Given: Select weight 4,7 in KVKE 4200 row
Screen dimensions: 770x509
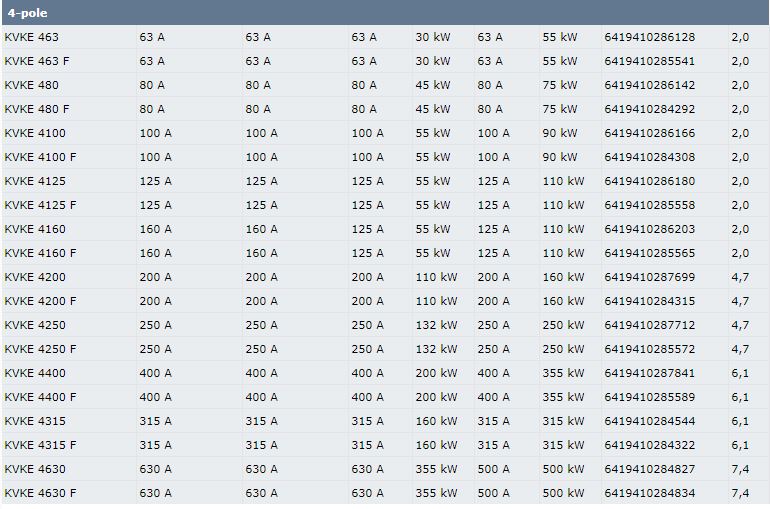Looking at the screenshot, I should coord(740,278).
